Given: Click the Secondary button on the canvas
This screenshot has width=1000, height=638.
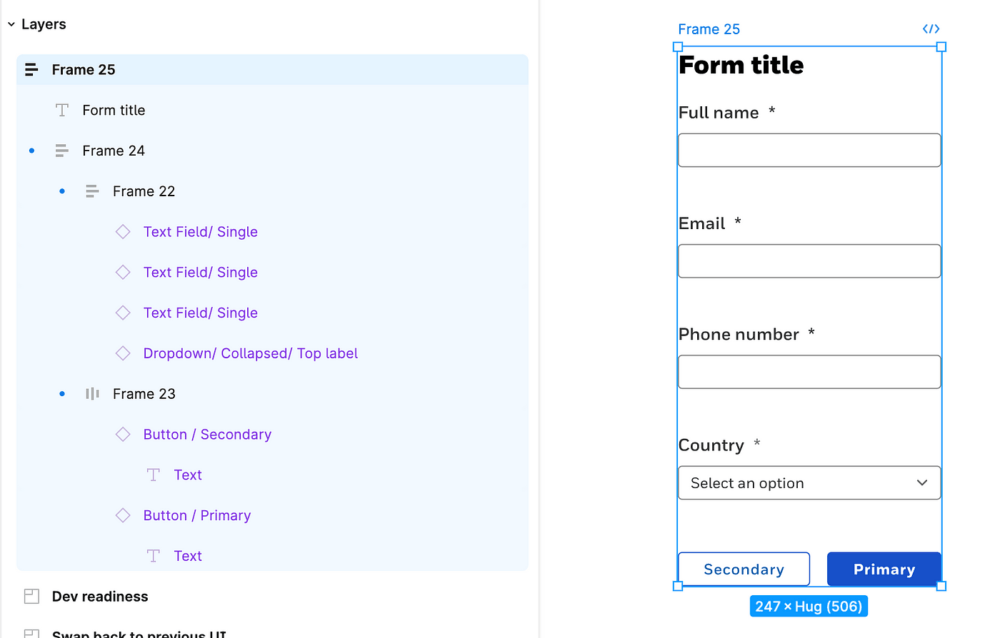Looking at the screenshot, I should tap(744, 569).
